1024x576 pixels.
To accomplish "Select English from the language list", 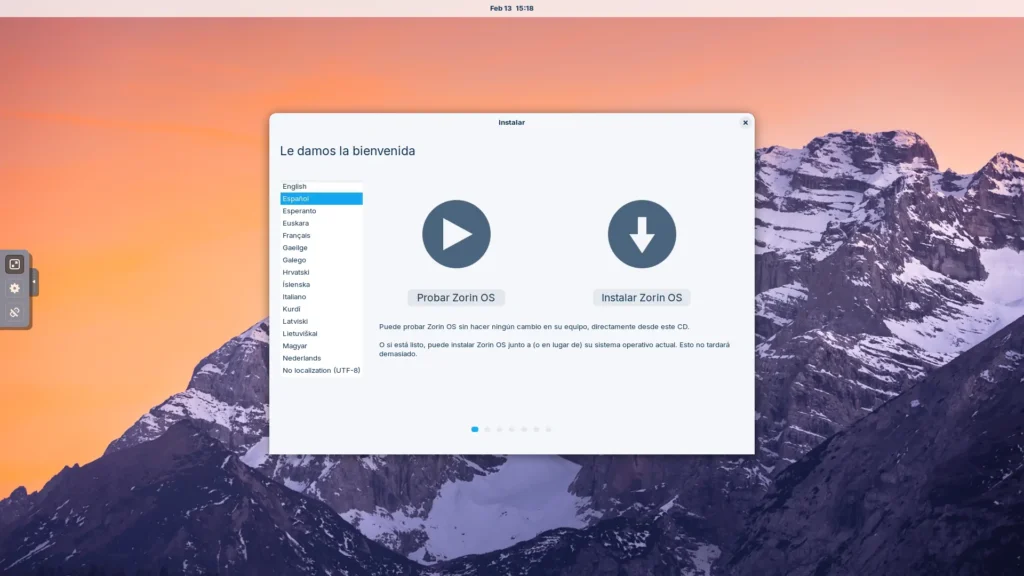I will tap(295, 186).
